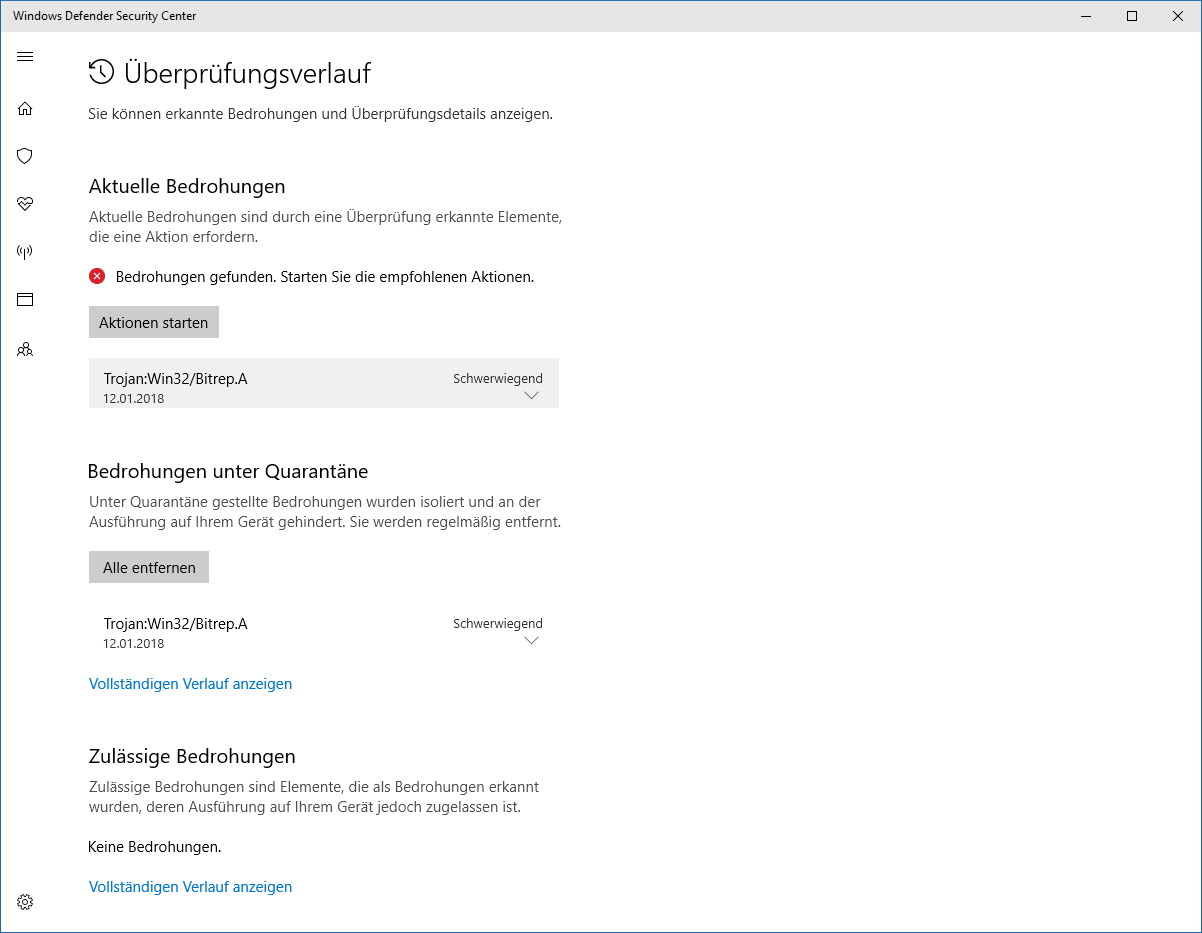Click the 12.01.2018 date of quarantined threat

(x=134, y=643)
